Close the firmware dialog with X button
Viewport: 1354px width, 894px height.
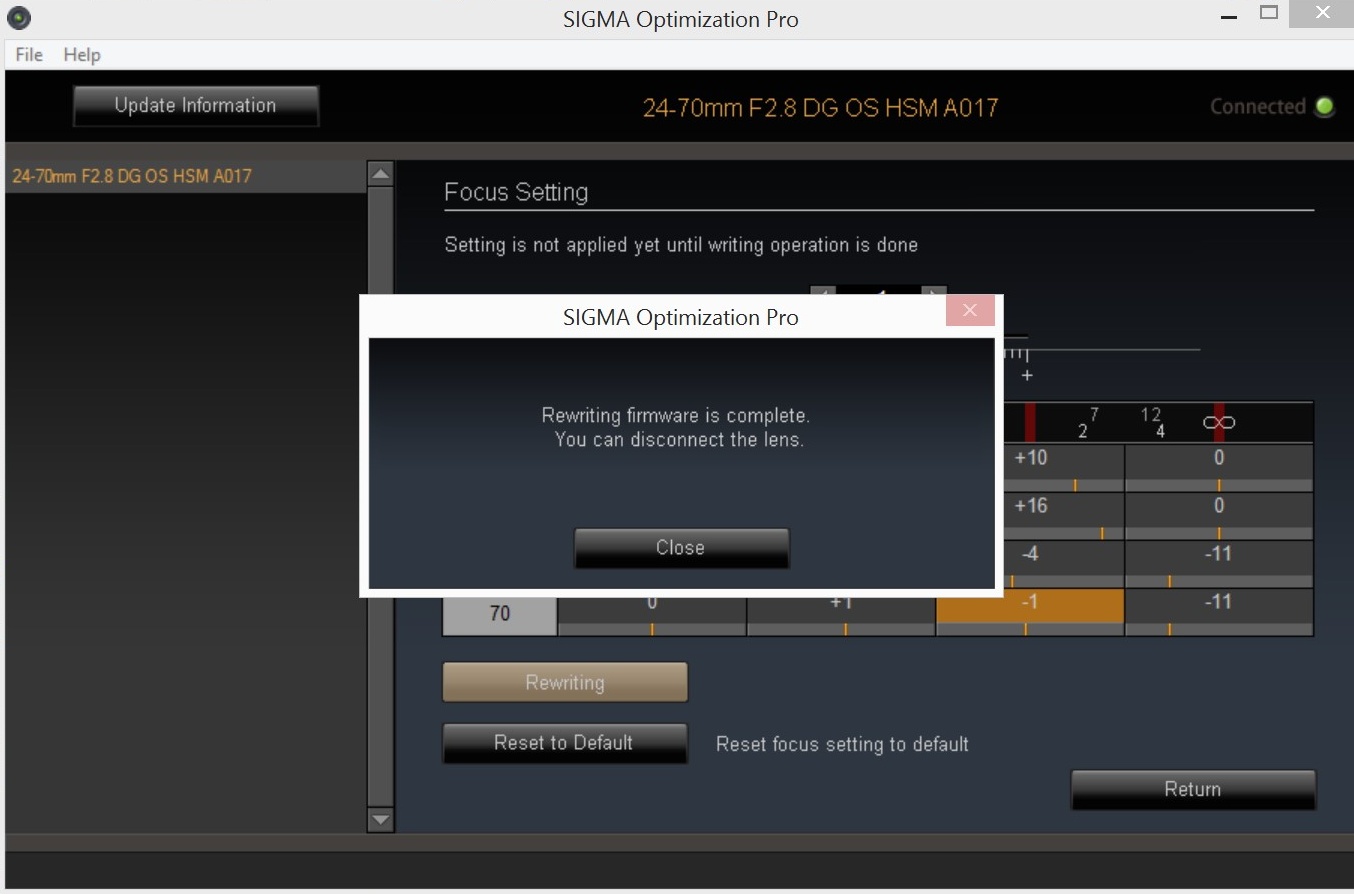tap(969, 311)
